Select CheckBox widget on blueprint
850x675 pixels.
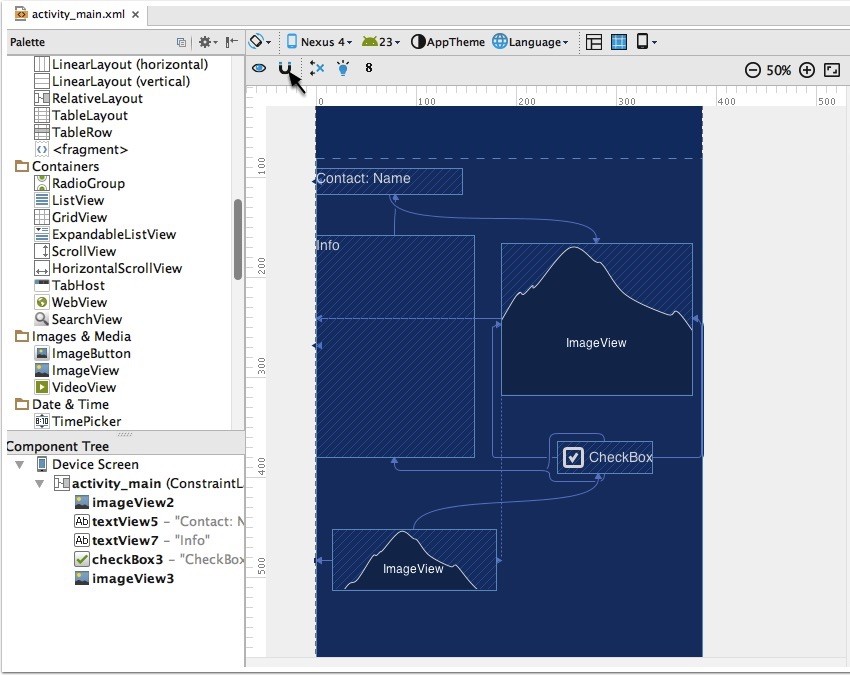[605, 458]
